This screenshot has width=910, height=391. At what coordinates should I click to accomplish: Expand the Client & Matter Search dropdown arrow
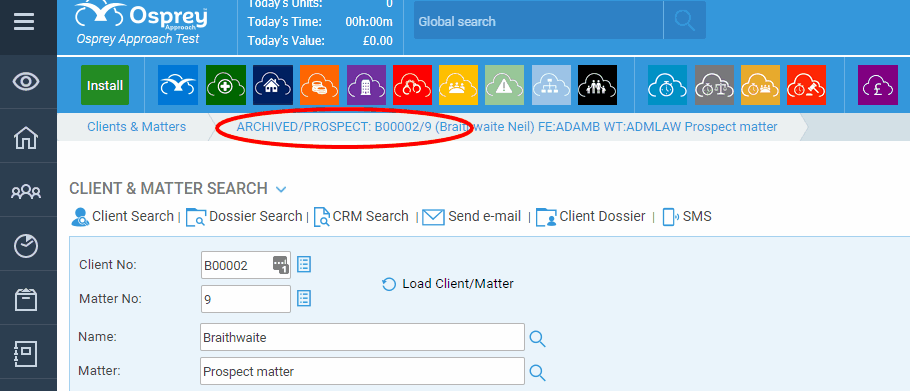pyautogui.click(x=281, y=189)
